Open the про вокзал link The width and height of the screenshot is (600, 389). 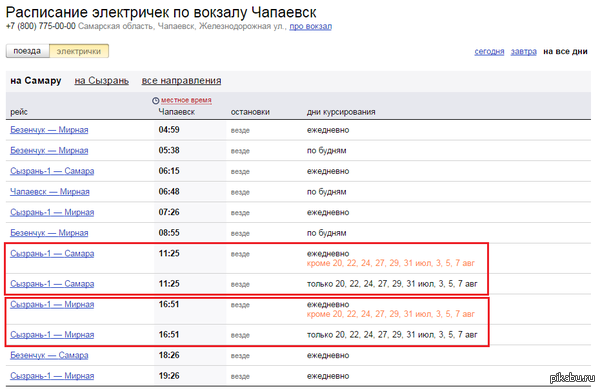pyautogui.click(x=310, y=26)
